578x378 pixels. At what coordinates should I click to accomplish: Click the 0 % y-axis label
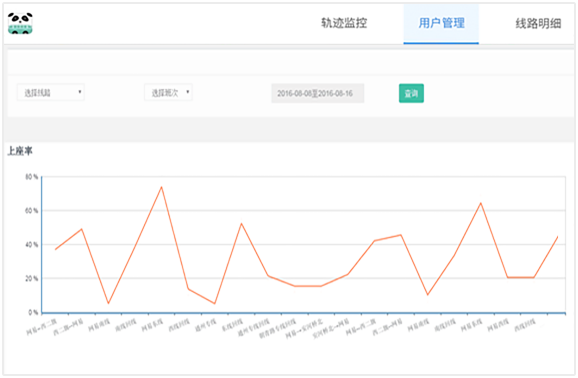point(33,312)
